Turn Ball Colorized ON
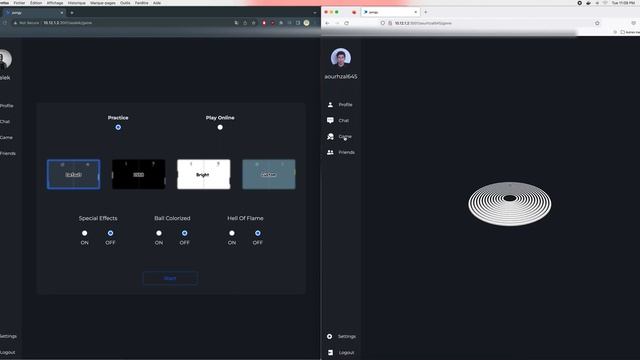This screenshot has width=640, height=360. 159,233
